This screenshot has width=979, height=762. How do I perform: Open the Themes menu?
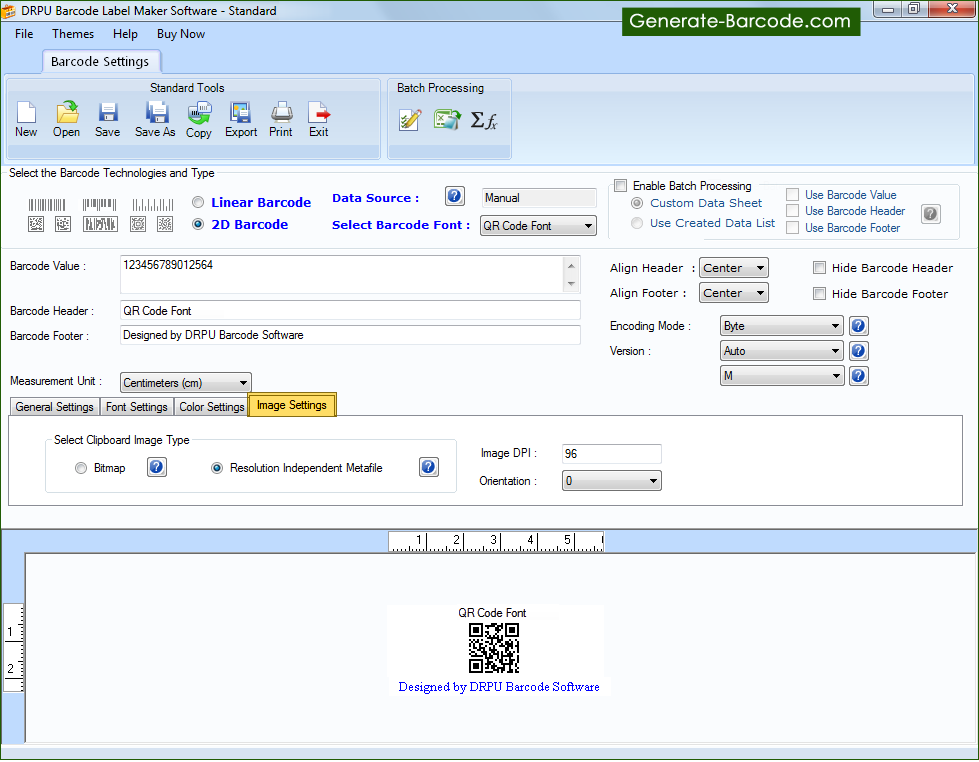click(x=73, y=34)
